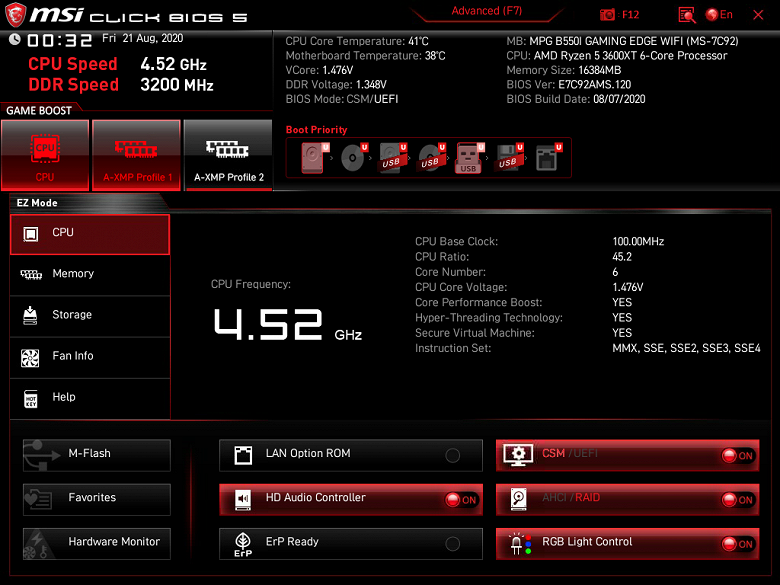Click the Boot Priority heading

(316, 130)
